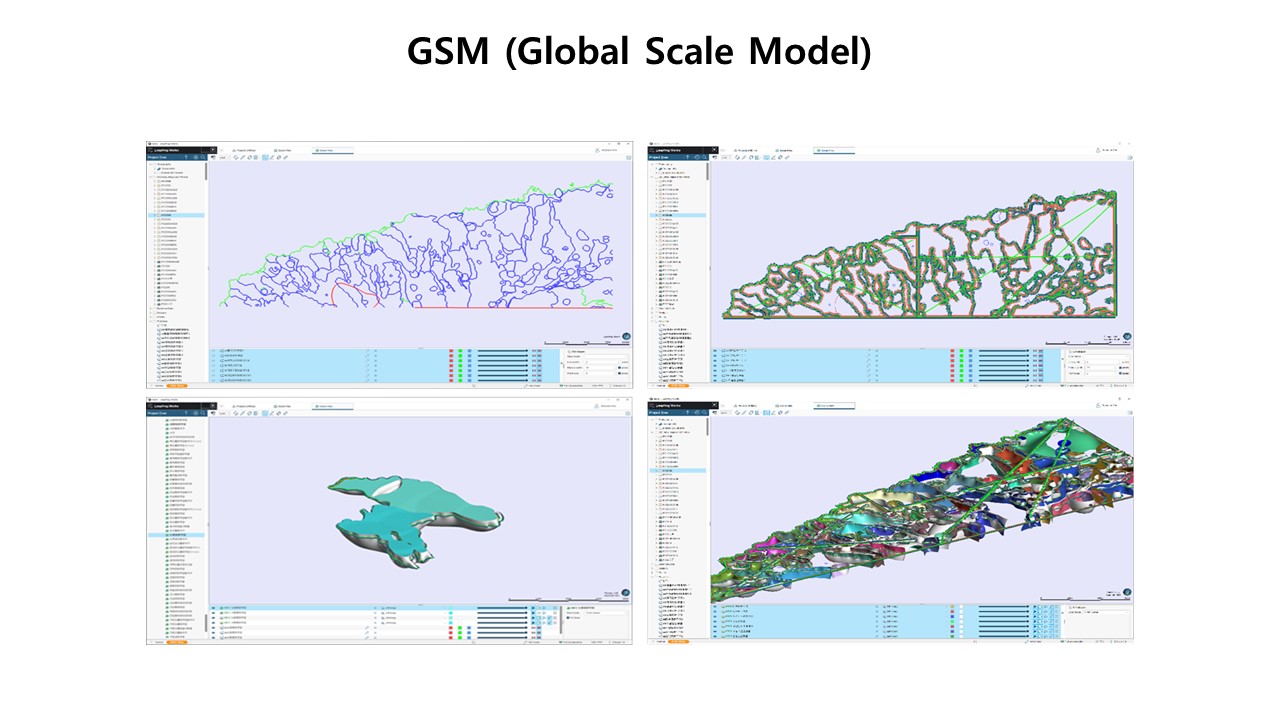Toggle eye icon of third shape-list row, blue contour window
The height and width of the screenshot is (720, 1280).
tap(212, 361)
